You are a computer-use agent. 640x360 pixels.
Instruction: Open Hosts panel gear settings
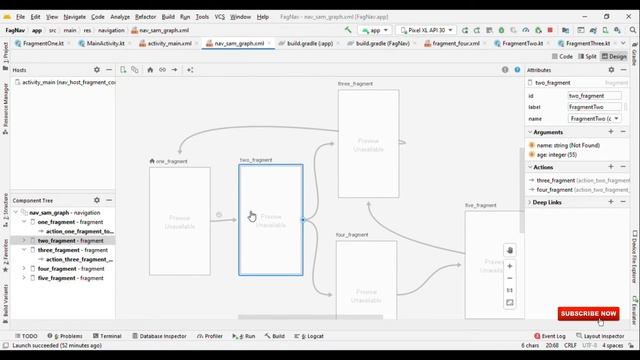click(97, 70)
